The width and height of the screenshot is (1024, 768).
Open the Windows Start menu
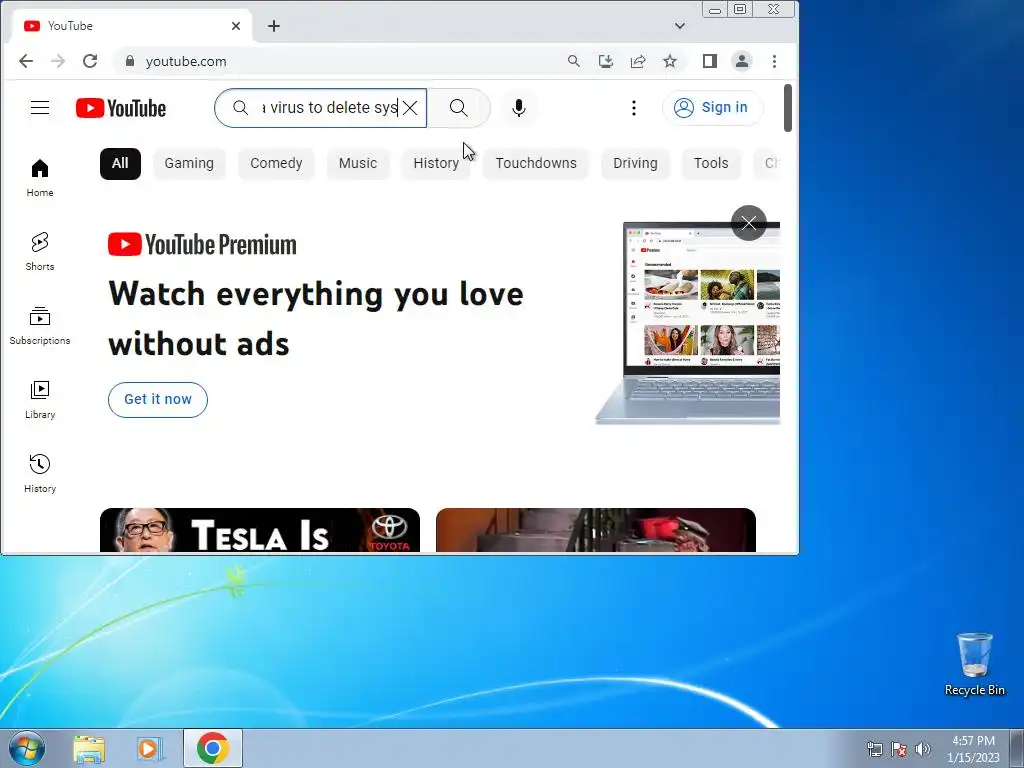27,748
